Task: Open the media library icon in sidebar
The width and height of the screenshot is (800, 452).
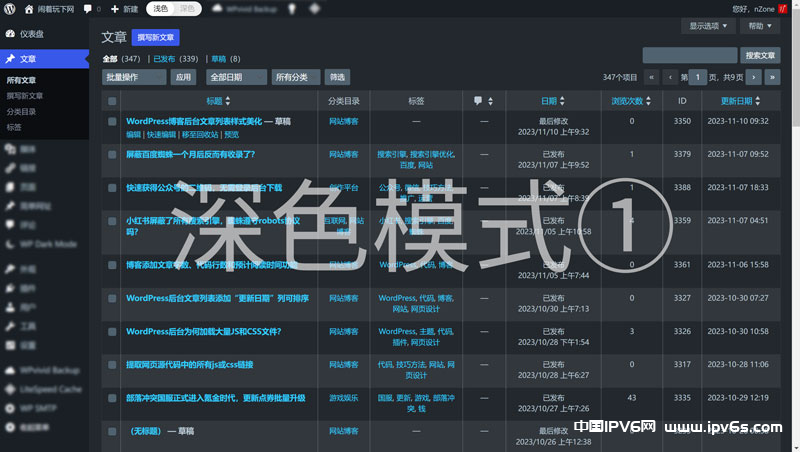Action: coord(10,149)
